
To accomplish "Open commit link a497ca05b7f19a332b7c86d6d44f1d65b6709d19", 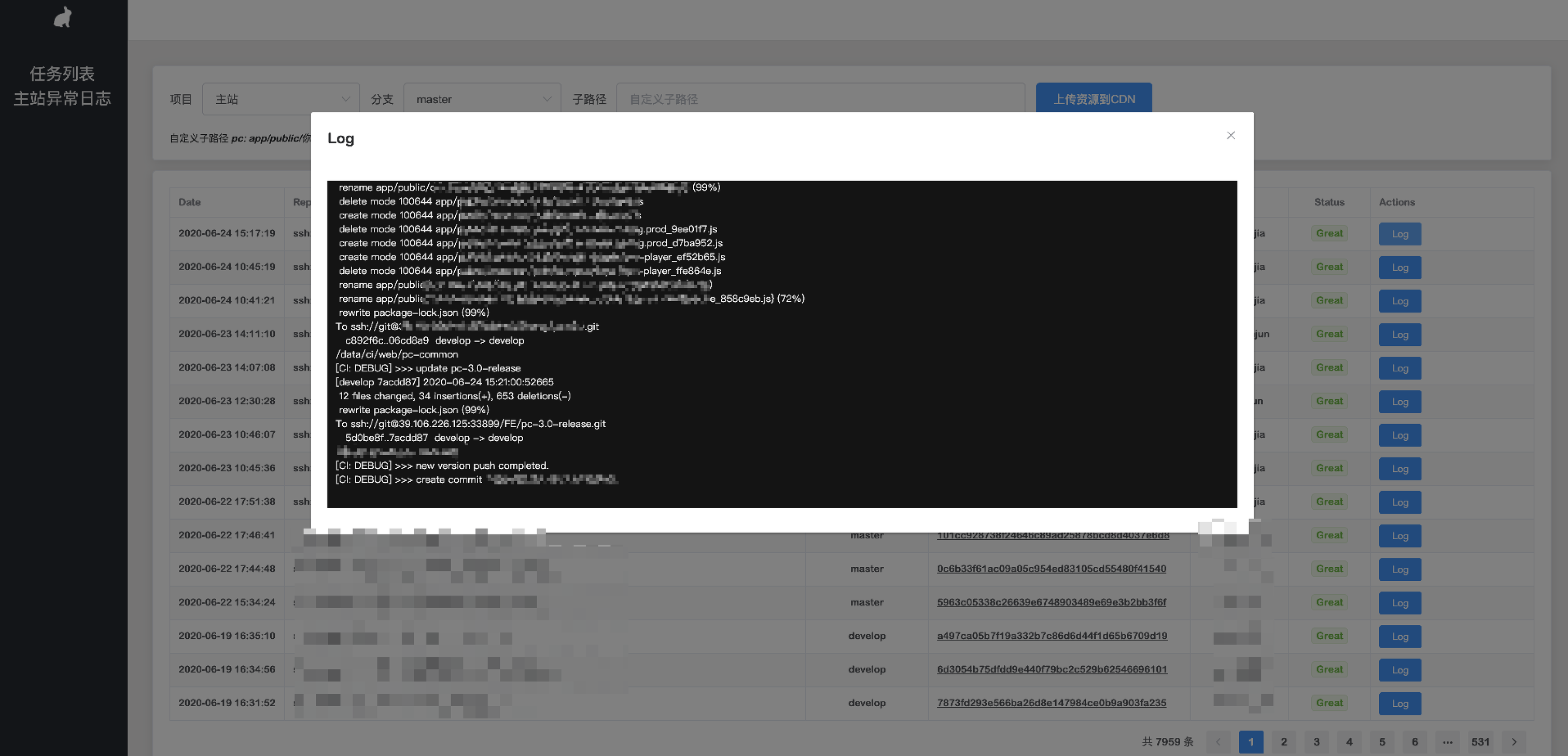I will click(x=1052, y=636).
